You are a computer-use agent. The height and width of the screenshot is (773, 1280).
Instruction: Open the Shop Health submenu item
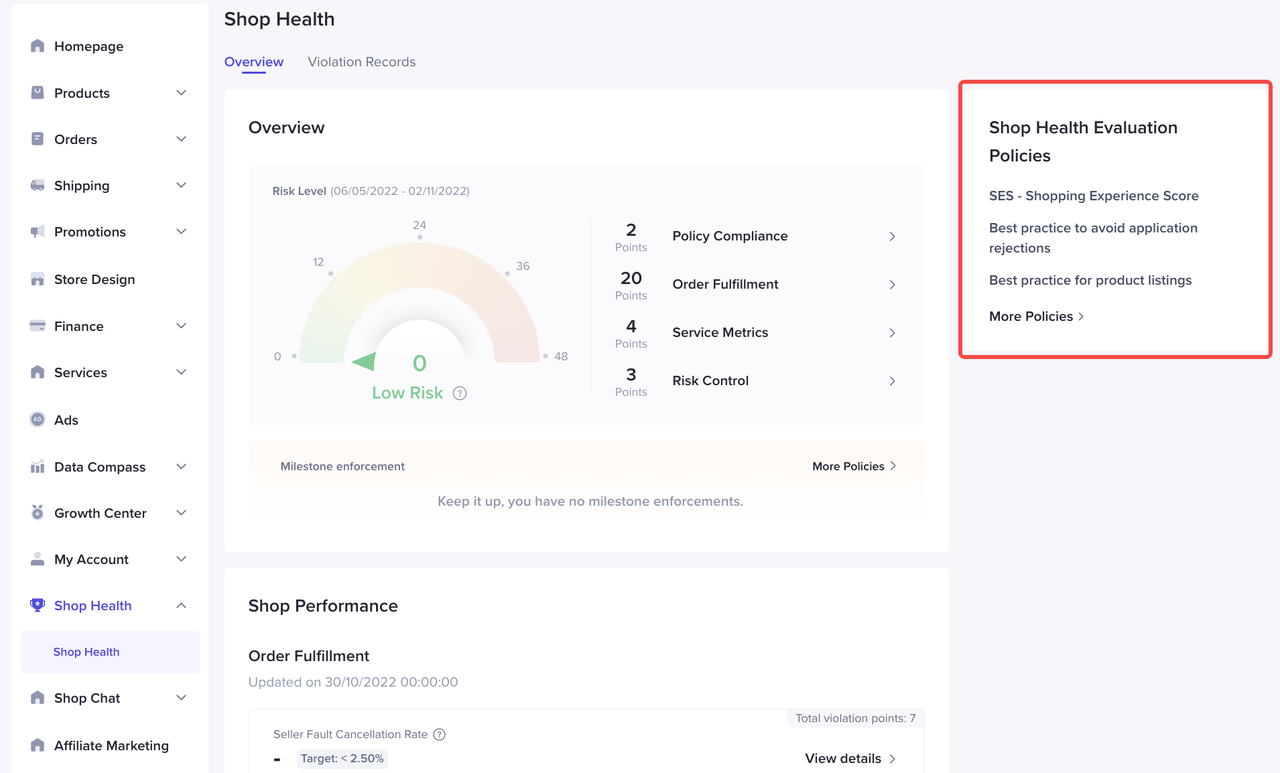pyautogui.click(x=86, y=652)
